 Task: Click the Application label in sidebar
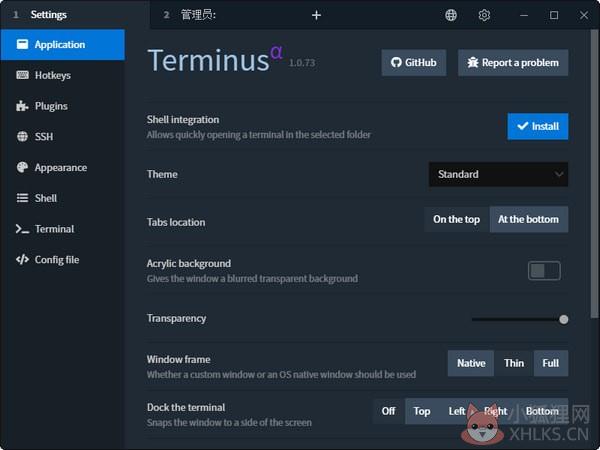60,45
